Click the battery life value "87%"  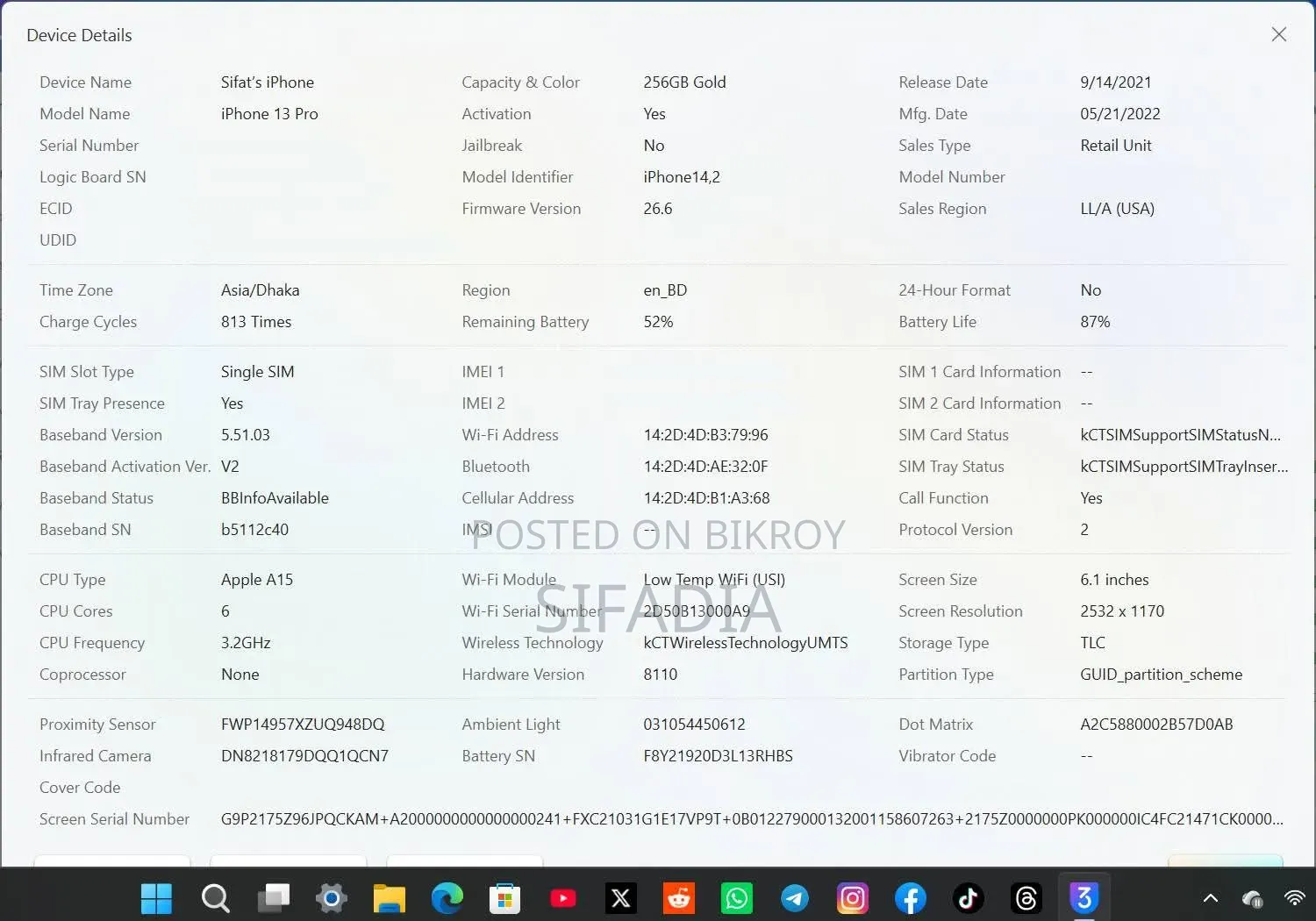[x=1095, y=322]
